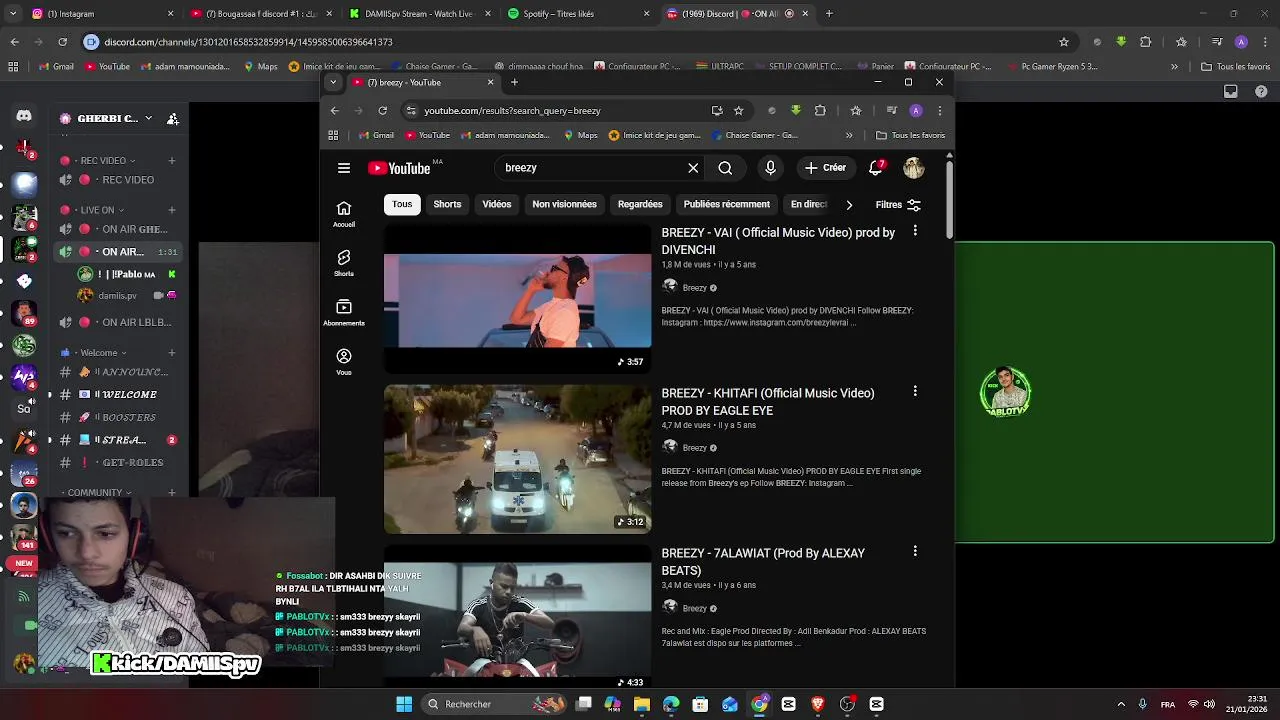Join the REC VIDEO voice channel
The image size is (1280, 720).
point(118,180)
